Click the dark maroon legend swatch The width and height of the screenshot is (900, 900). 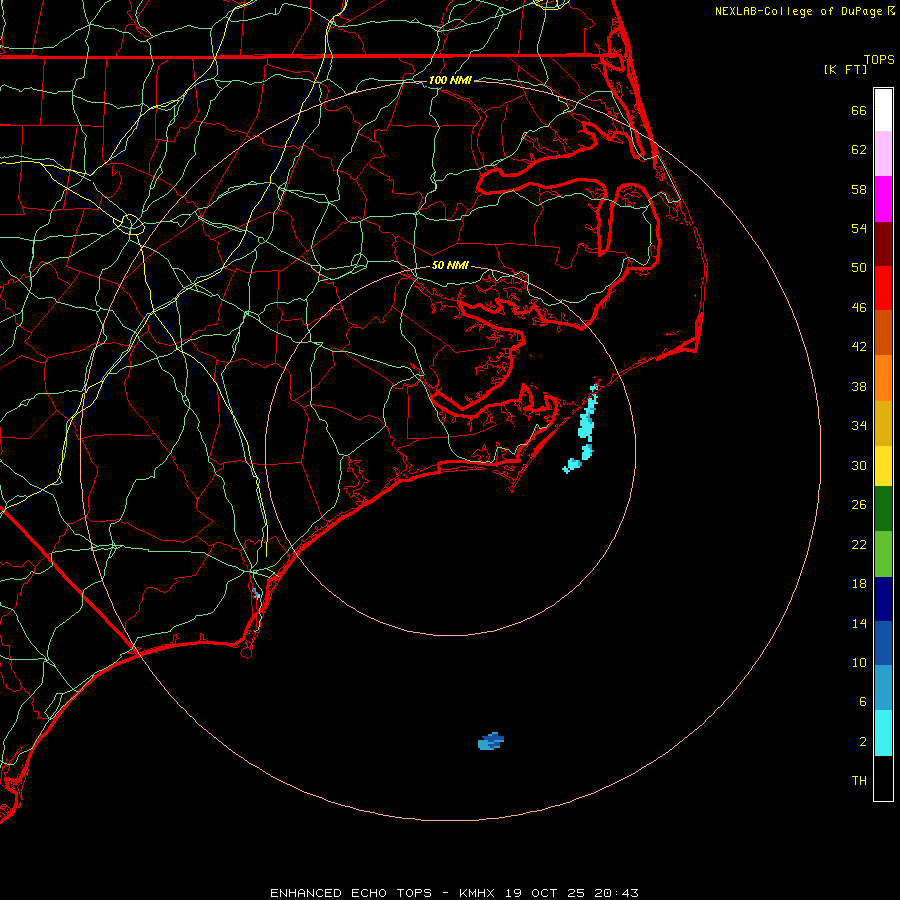click(x=883, y=244)
